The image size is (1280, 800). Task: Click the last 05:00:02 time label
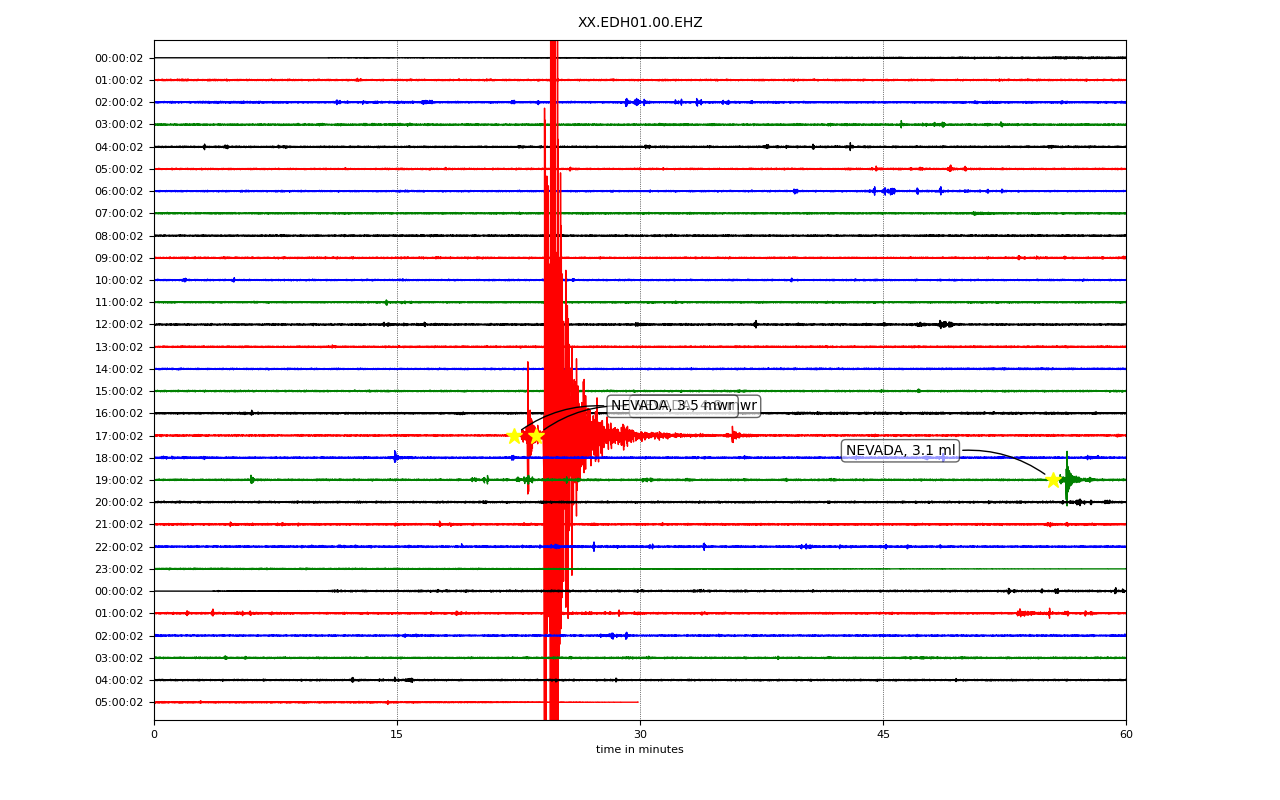pos(119,702)
